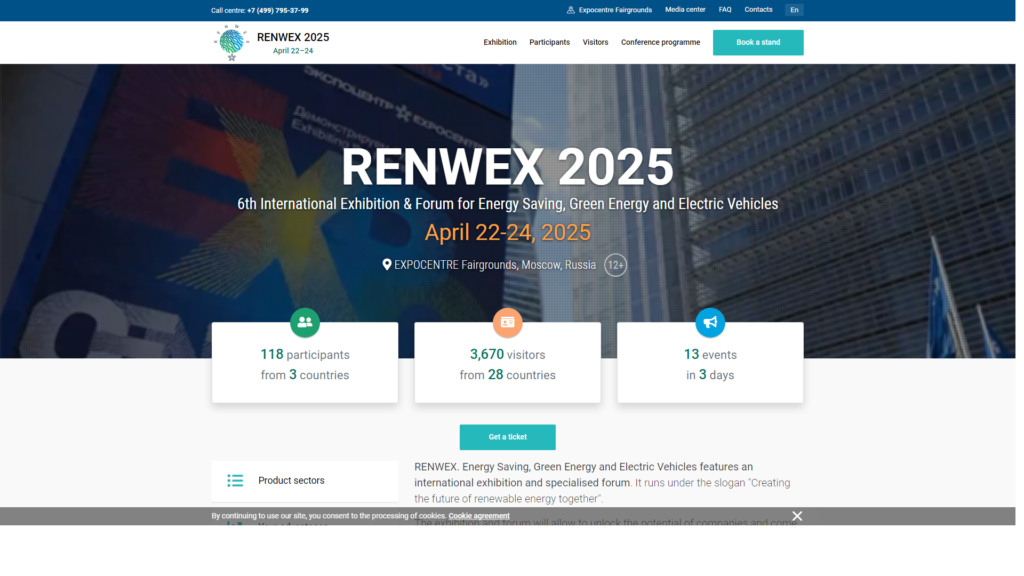
Task: Open the Cookie agreement link
Action: pyautogui.click(x=479, y=516)
